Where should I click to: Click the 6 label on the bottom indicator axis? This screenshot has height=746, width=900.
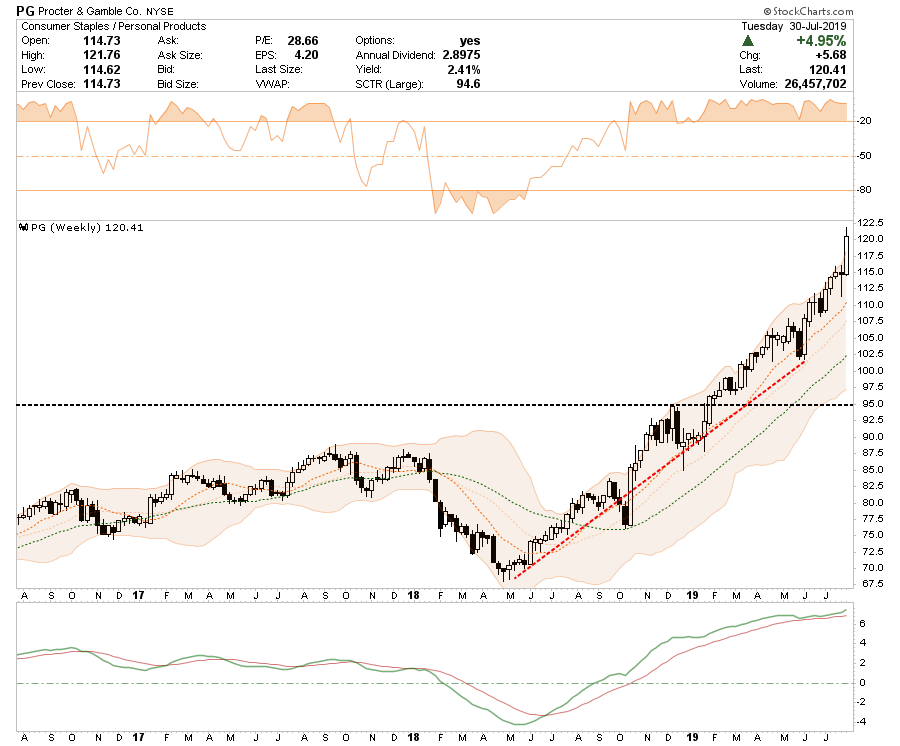point(863,624)
